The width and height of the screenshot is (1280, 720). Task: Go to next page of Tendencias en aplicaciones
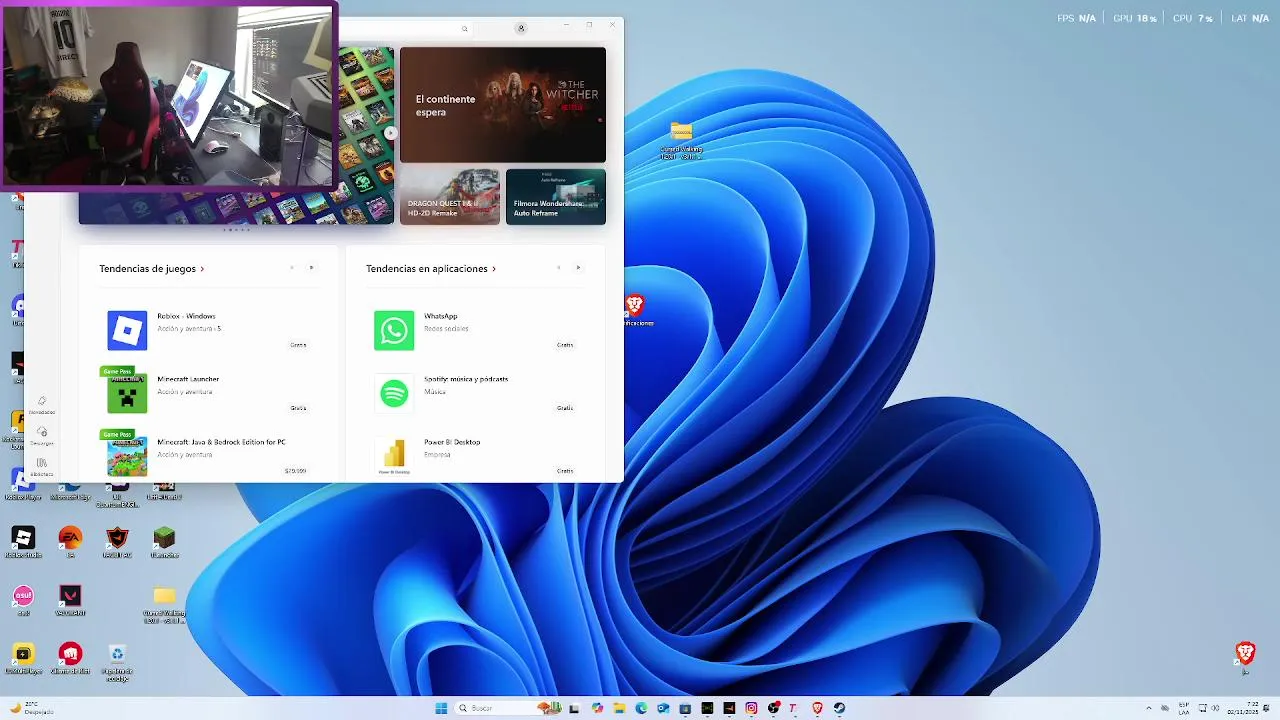point(578,267)
